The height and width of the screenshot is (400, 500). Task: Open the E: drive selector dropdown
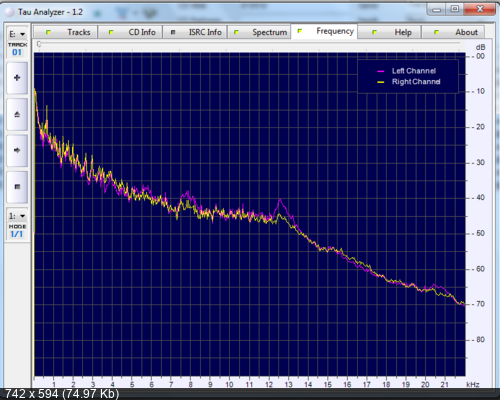point(17,34)
